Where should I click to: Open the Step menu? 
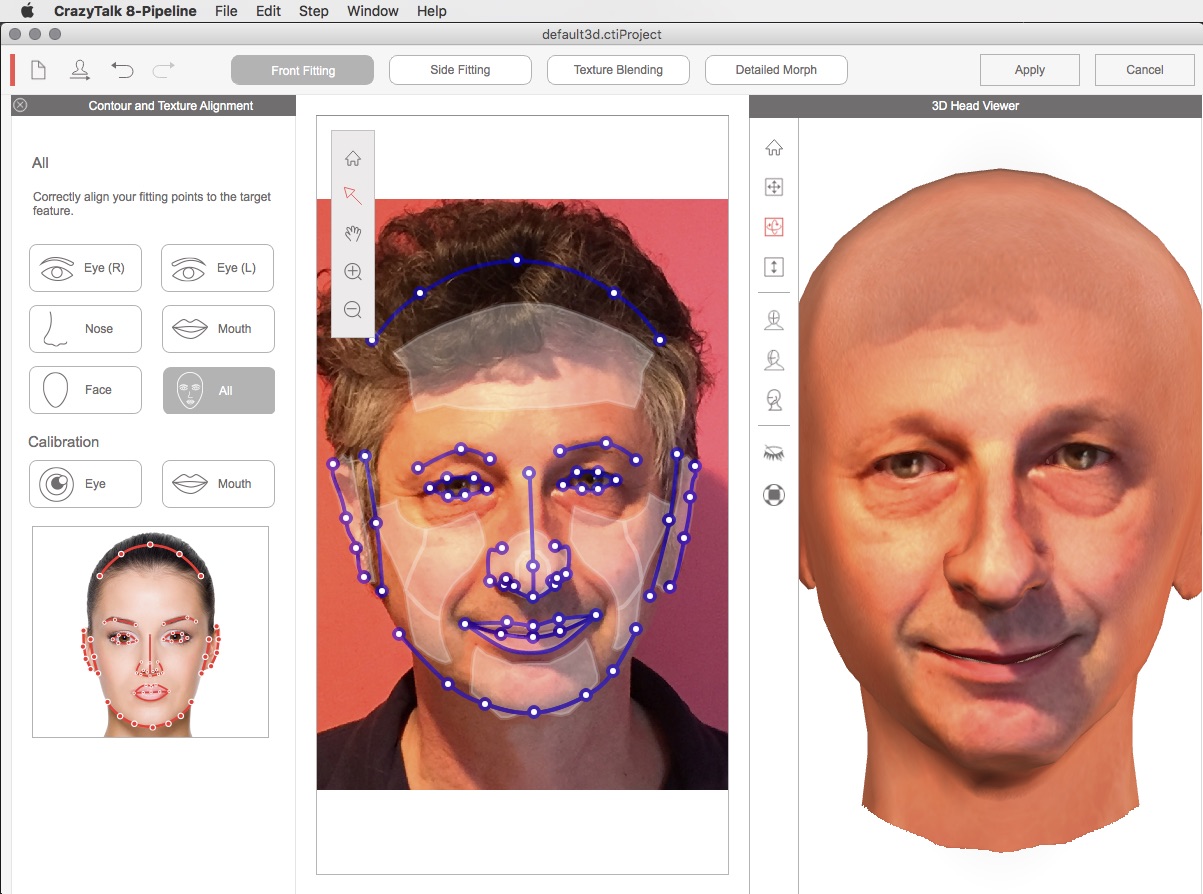314,11
